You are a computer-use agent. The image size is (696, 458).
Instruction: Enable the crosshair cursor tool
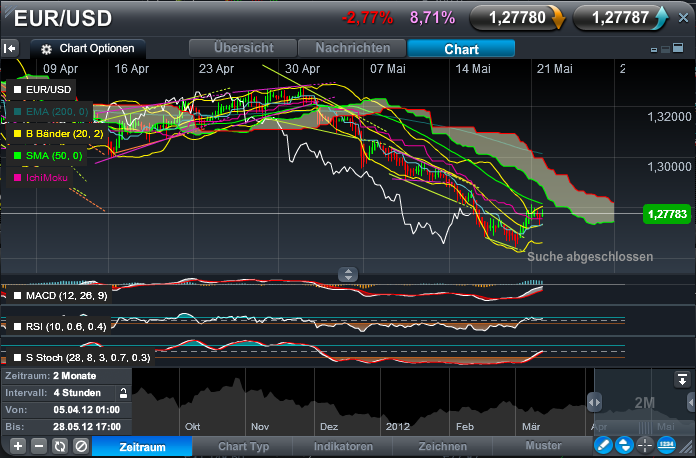645,445
